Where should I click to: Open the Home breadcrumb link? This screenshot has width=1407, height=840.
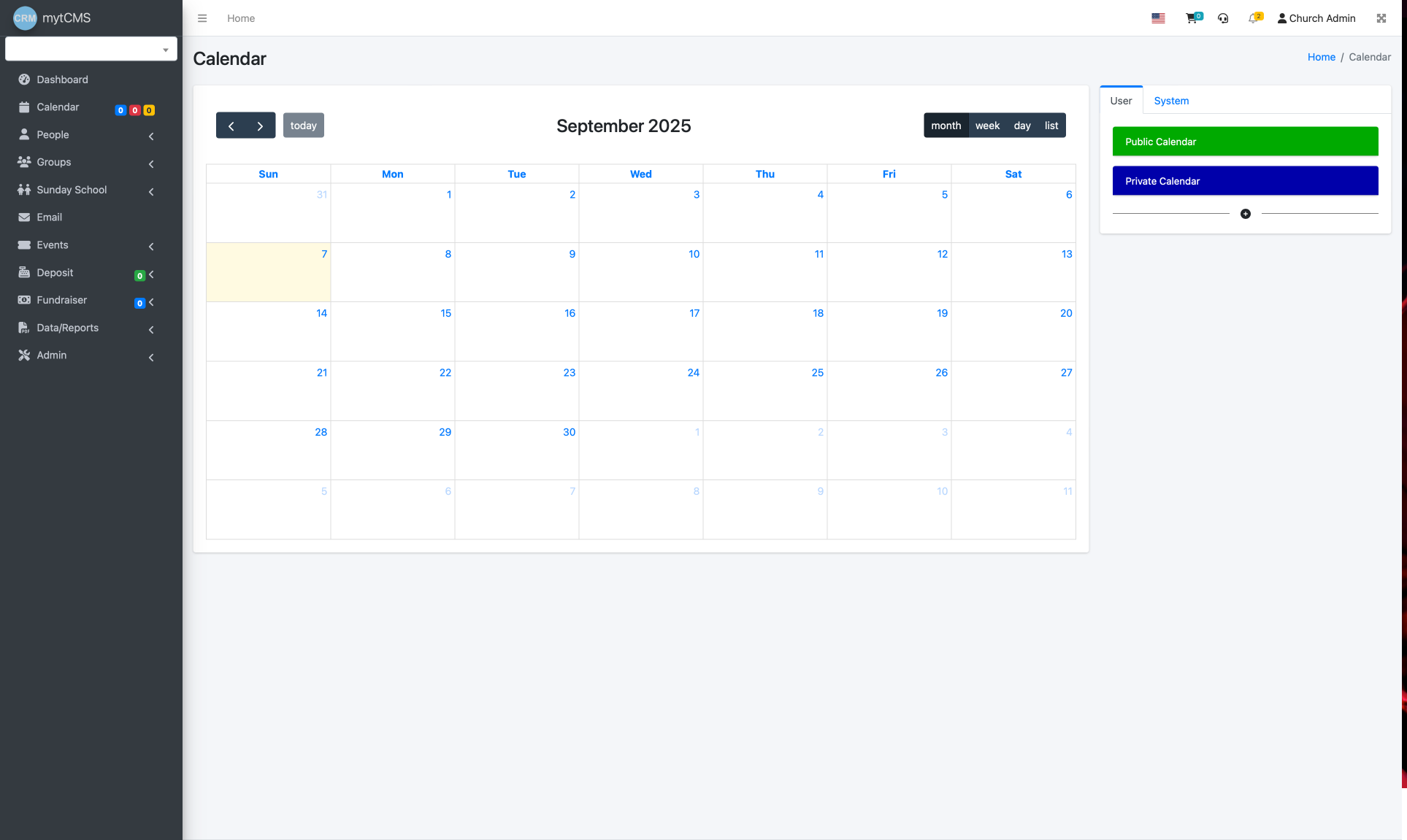point(1321,57)
